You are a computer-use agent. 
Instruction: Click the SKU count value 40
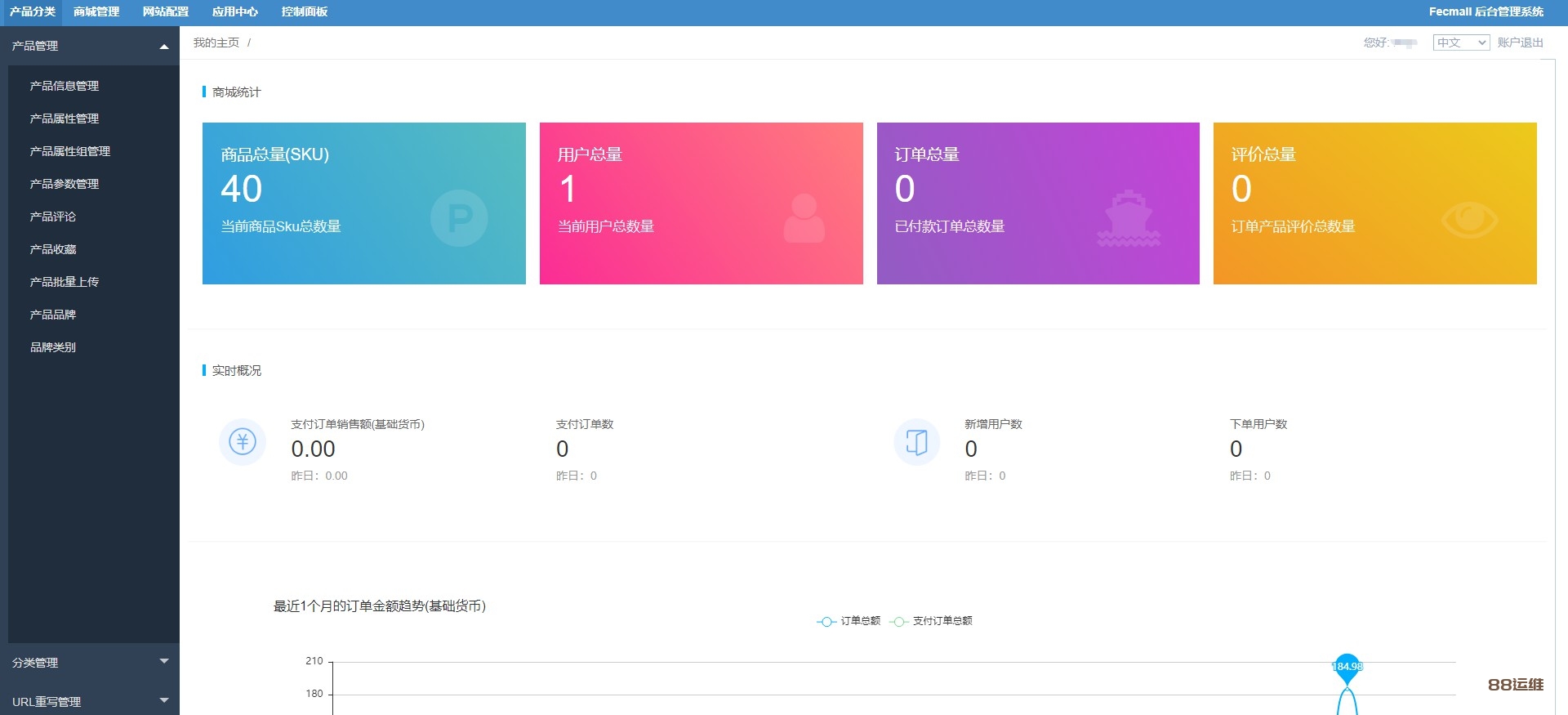click(242, 189)
